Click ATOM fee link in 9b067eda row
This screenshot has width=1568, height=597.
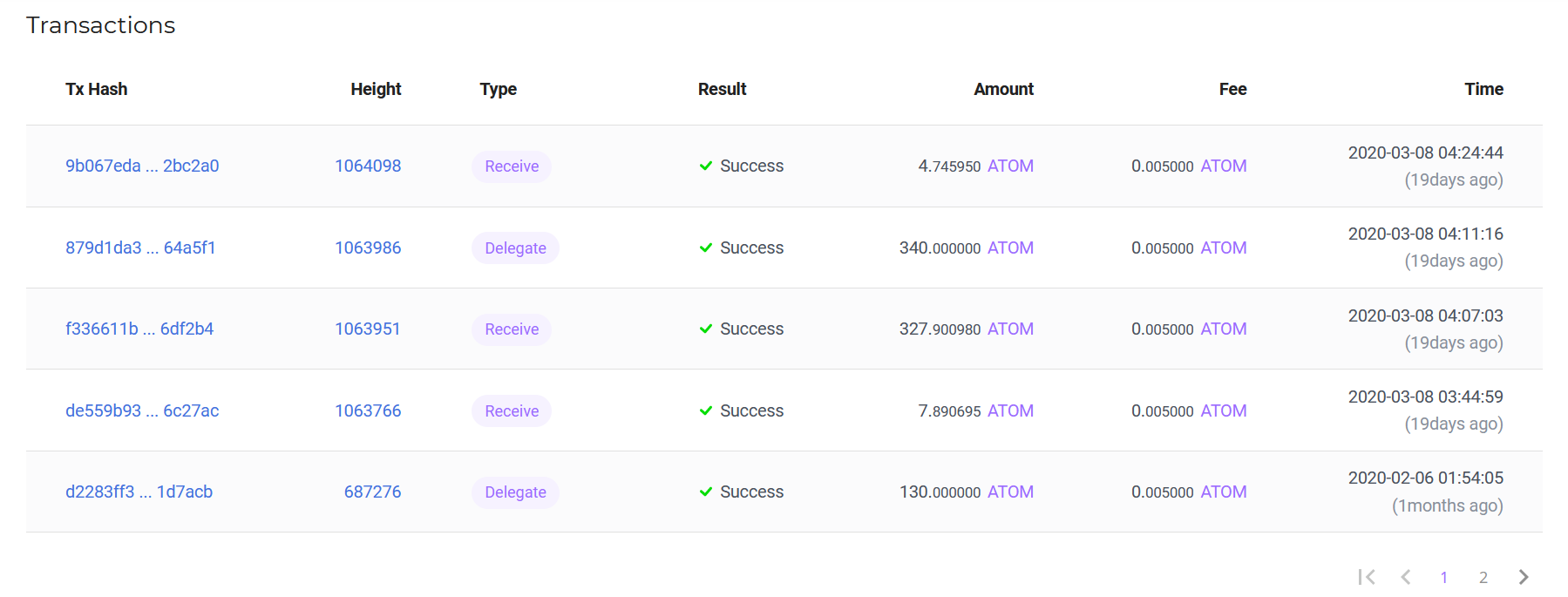tap(1224, 166)
